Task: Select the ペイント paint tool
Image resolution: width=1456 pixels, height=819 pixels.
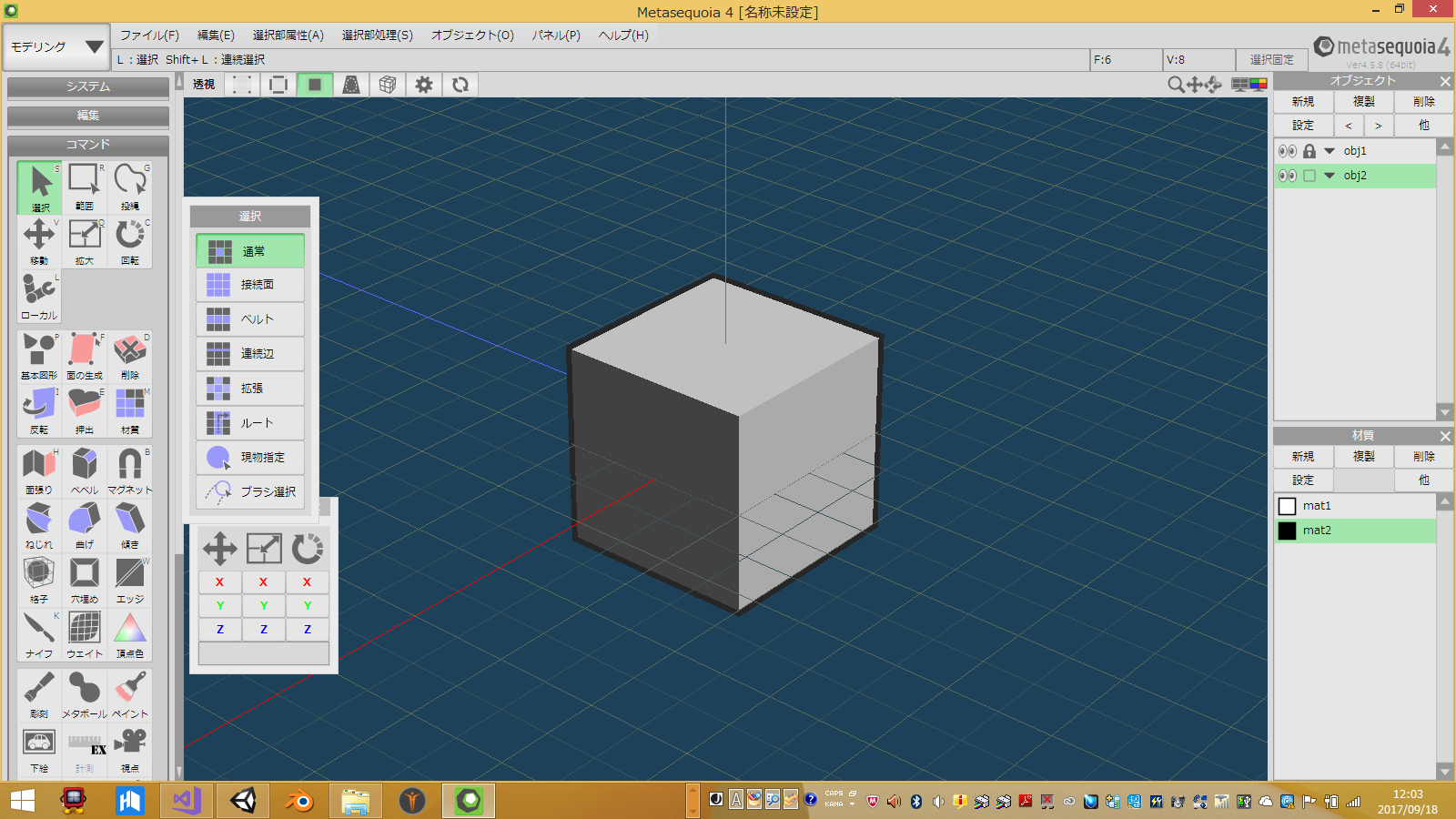Action: tap(130, 695)
